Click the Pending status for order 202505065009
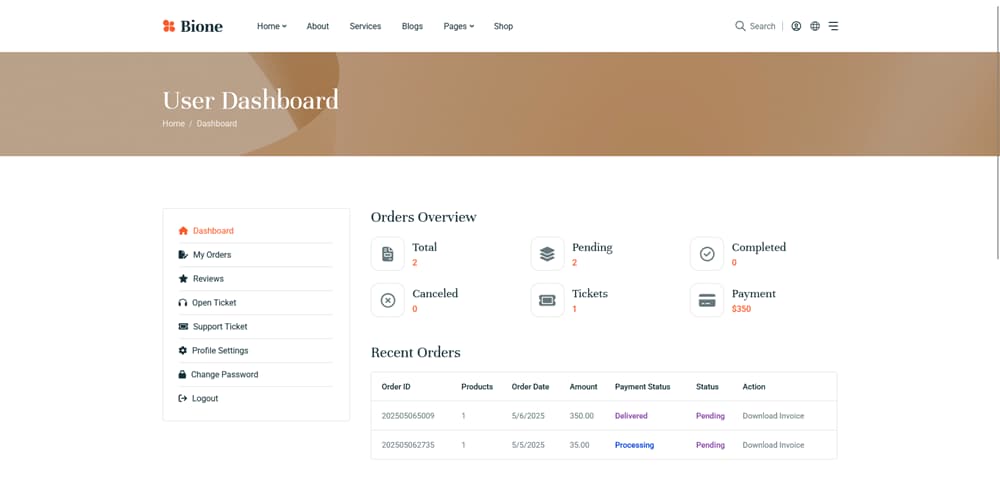Viewport: 1000px width, 493px height. coord(710,416)
